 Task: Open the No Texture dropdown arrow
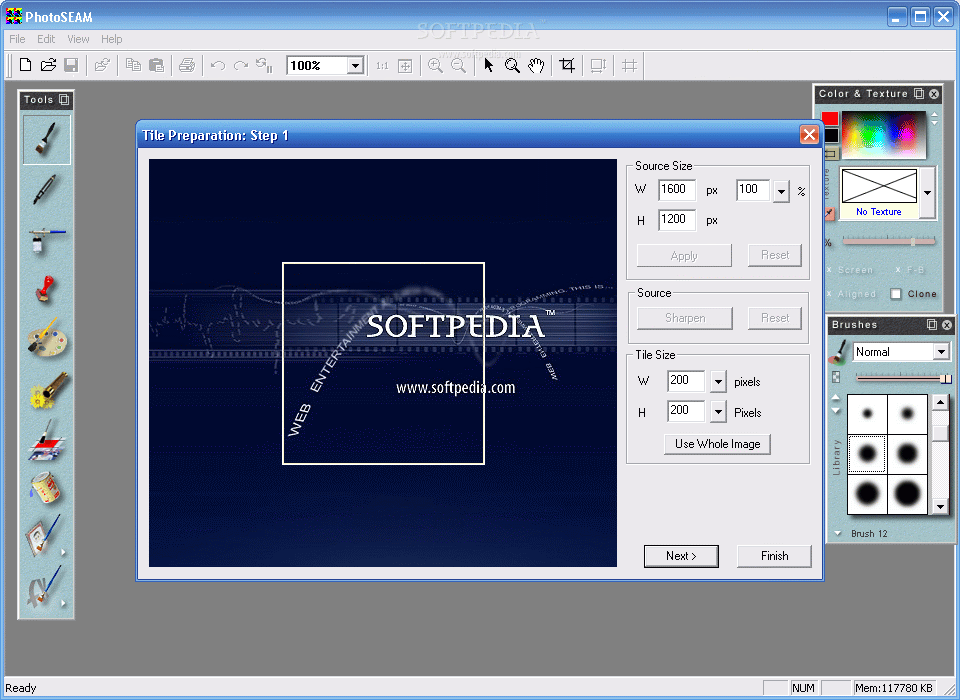(x=928, y=192)
